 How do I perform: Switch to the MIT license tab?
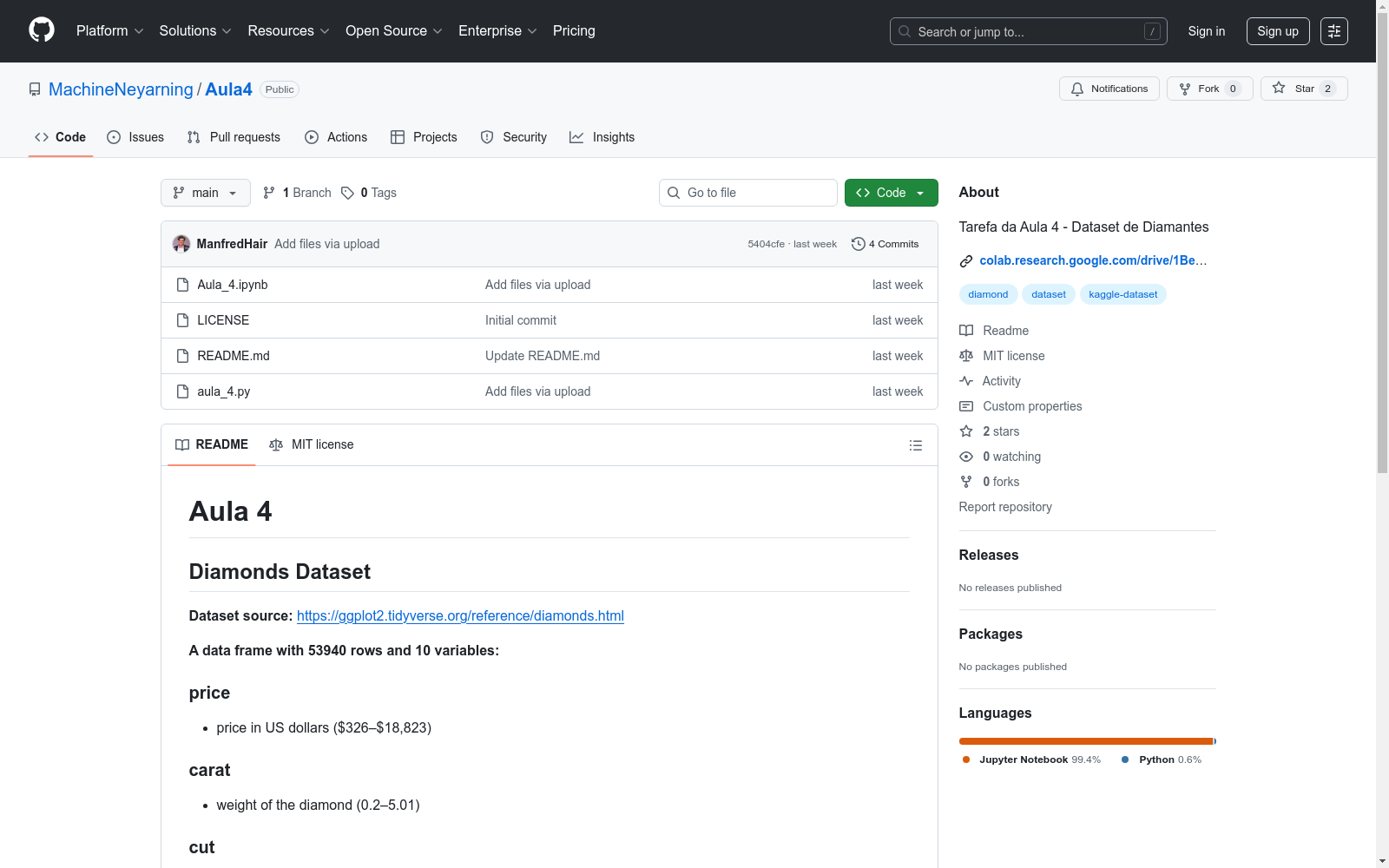pyautogui.click(x=312, y=444)
